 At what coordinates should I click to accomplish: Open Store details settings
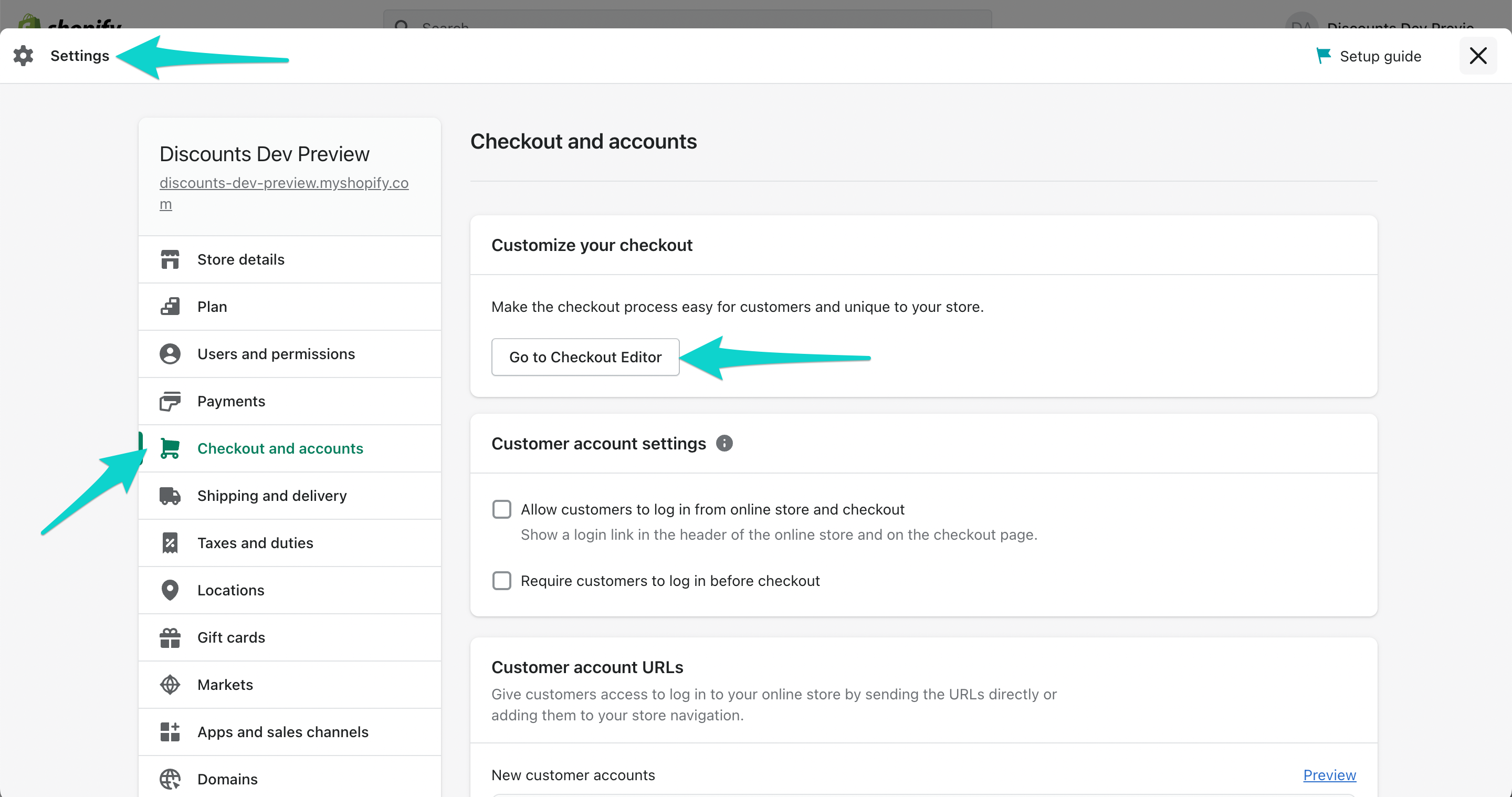point(290,259)
